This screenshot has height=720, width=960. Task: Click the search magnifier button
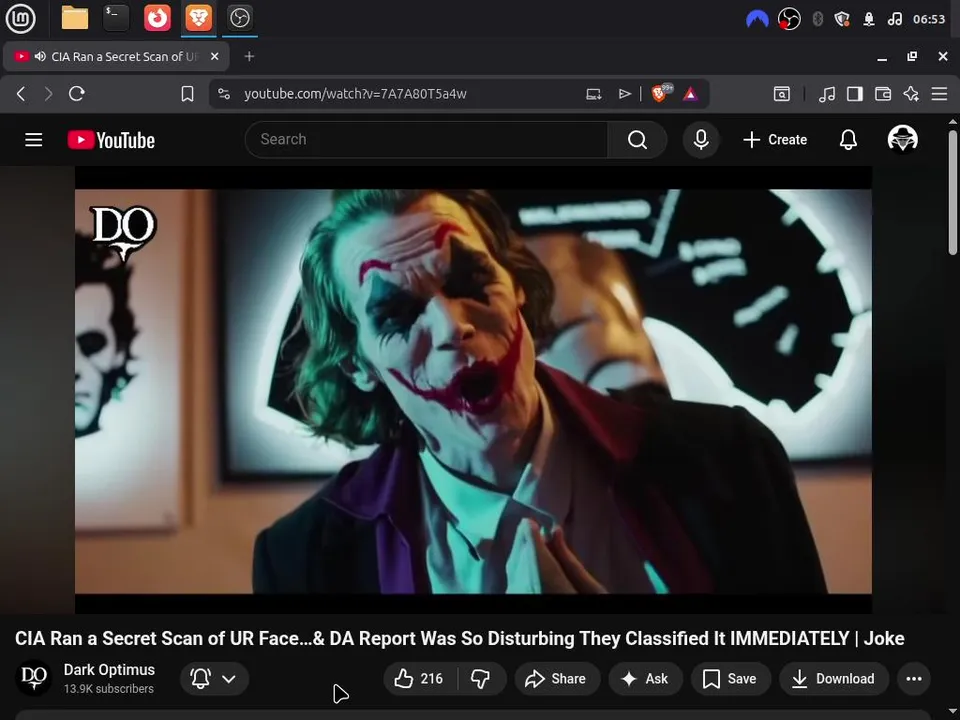[637, 140]
